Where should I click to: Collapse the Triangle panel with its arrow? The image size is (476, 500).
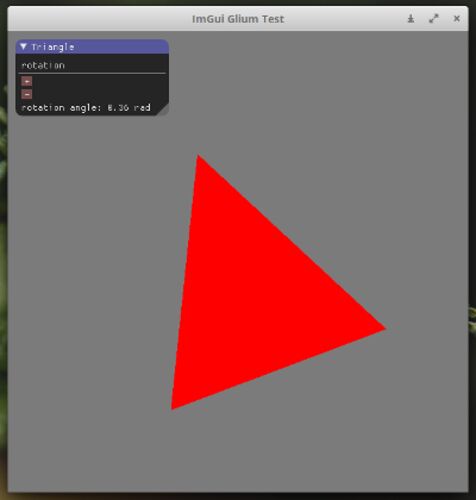click(x=23, y=47)
